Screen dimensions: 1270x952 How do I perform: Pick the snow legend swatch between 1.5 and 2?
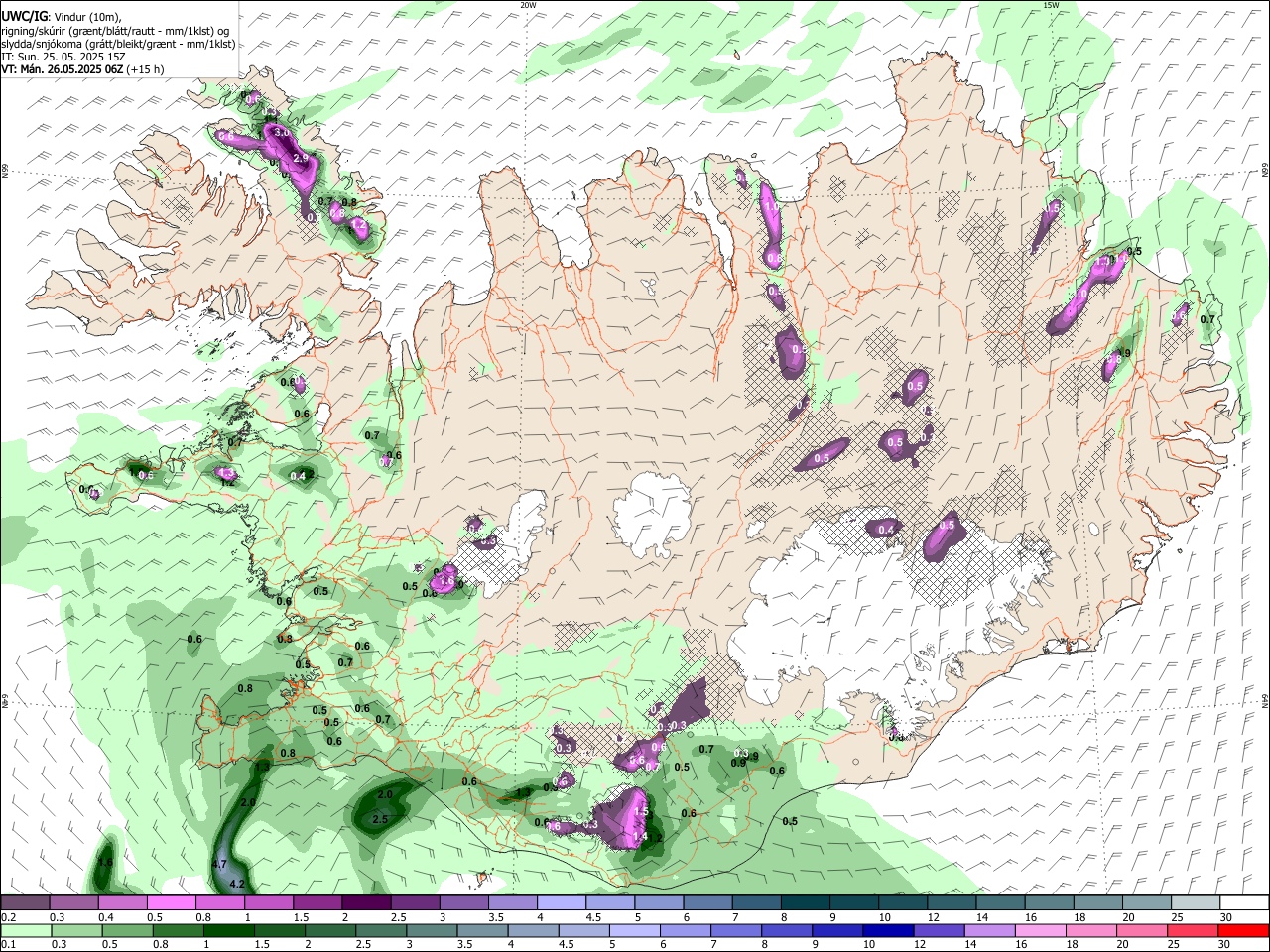317,903
